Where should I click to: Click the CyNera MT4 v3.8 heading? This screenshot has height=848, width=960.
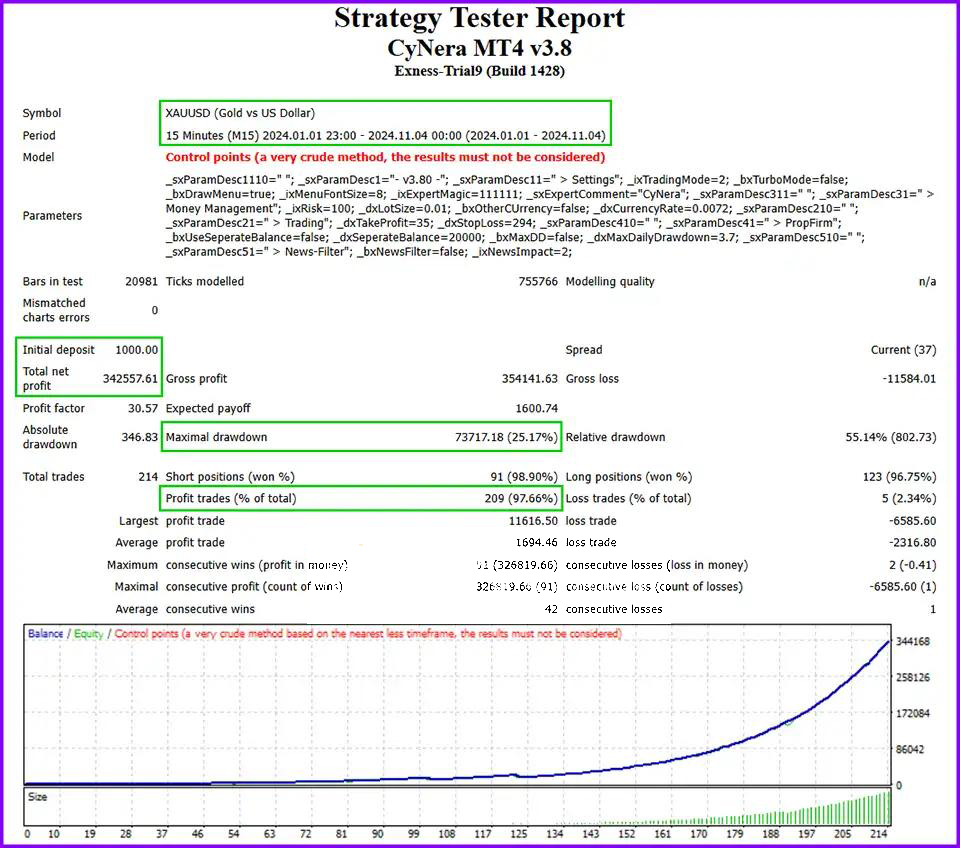coord(480,48)
